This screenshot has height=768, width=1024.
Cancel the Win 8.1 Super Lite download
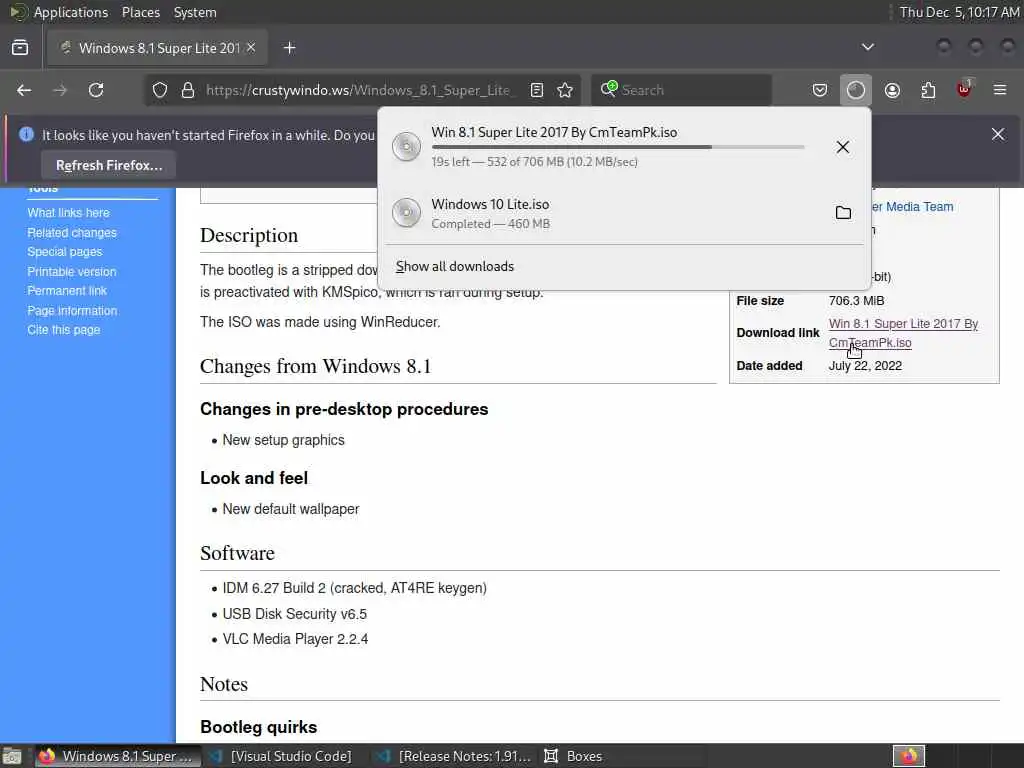point(843,147)
